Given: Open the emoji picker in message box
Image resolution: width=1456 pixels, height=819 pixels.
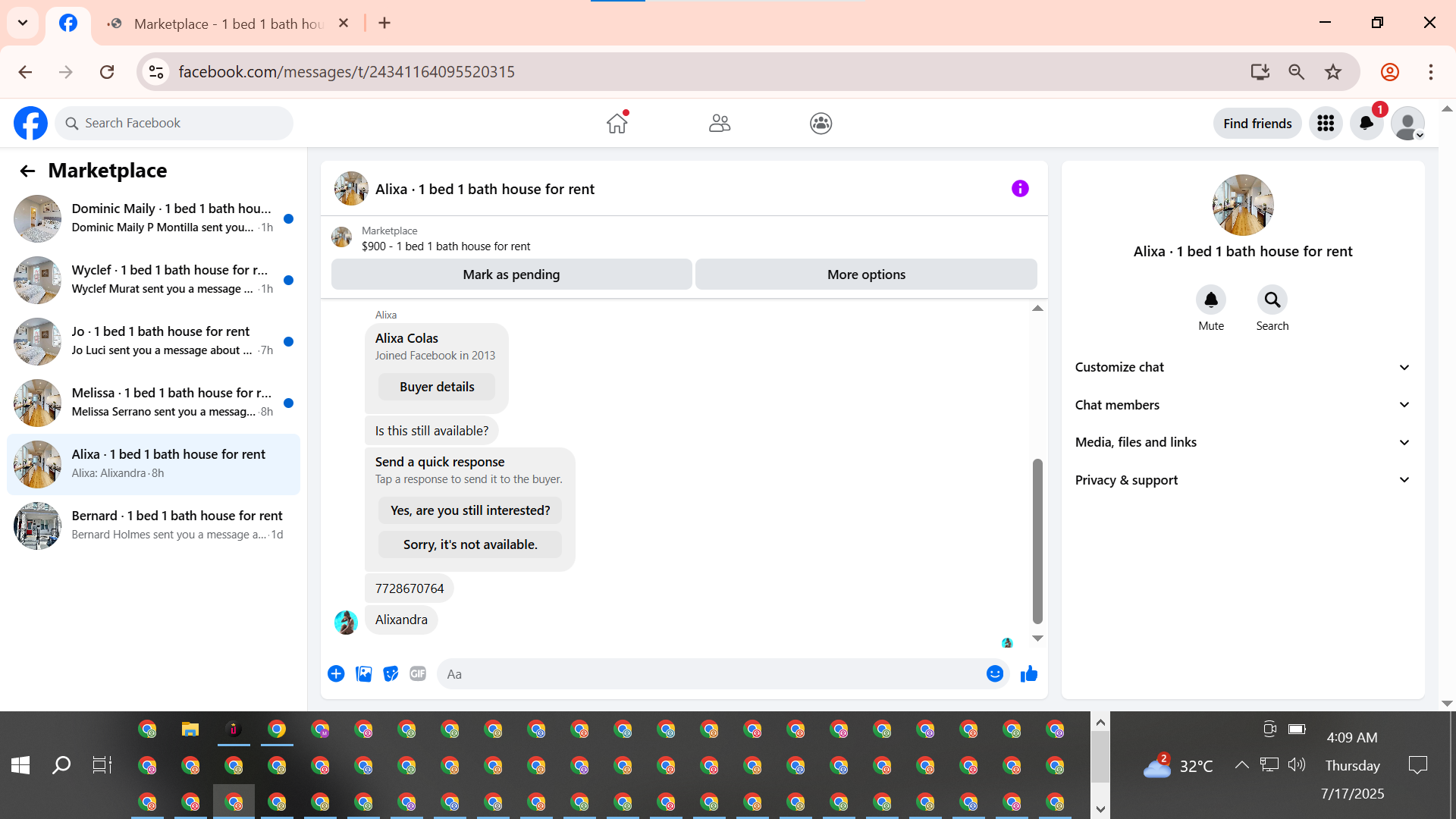Looking at the screenshot, I should (x=995, y=674).
